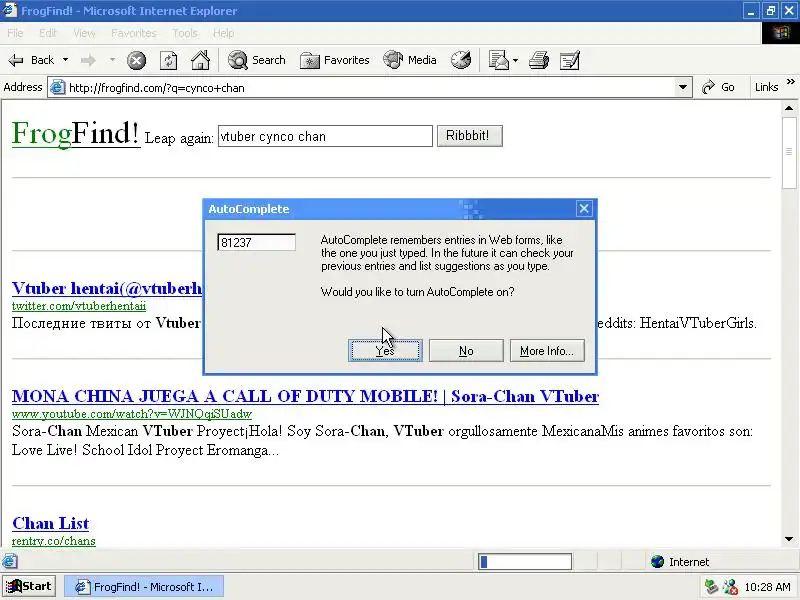Click the Print toolbar icon
The height and width of the screenshot is (600, 800).
coord(539,60)
